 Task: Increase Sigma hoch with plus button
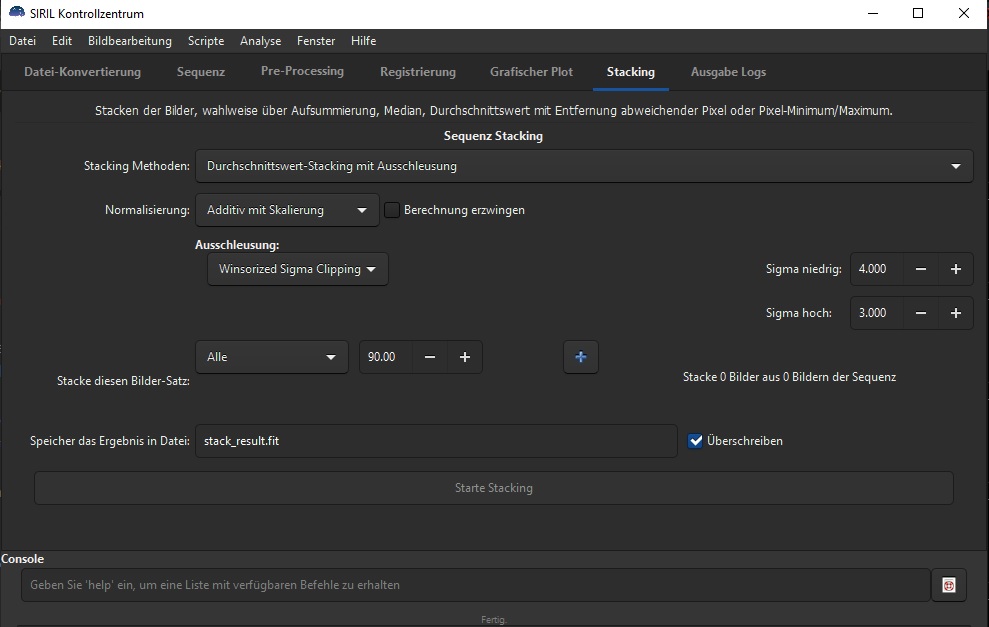pos(956,314)
